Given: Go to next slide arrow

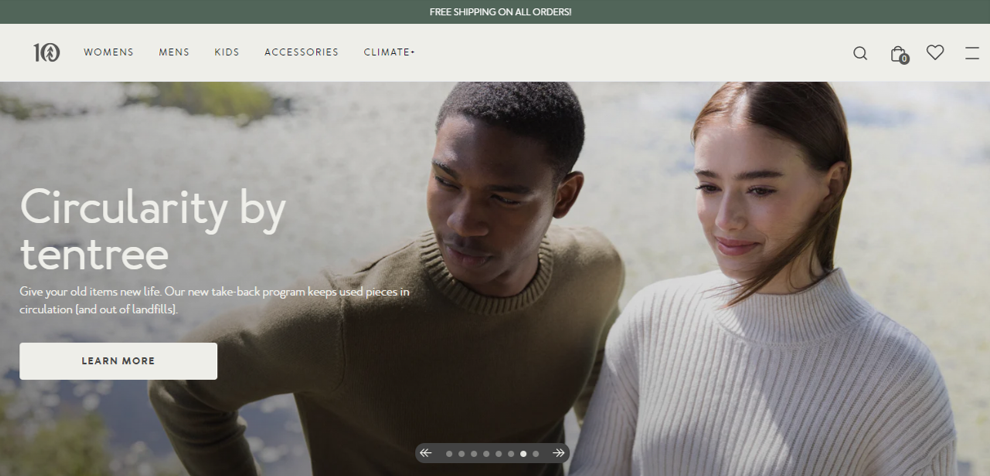Looking at the screenshot, I should (559, 453).
